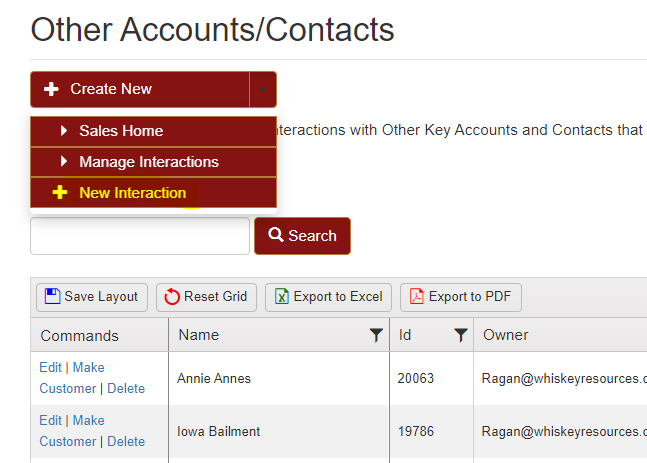Open the Name column filter funnel
Screen dimensions: 647x463
[x=376, y=335]
